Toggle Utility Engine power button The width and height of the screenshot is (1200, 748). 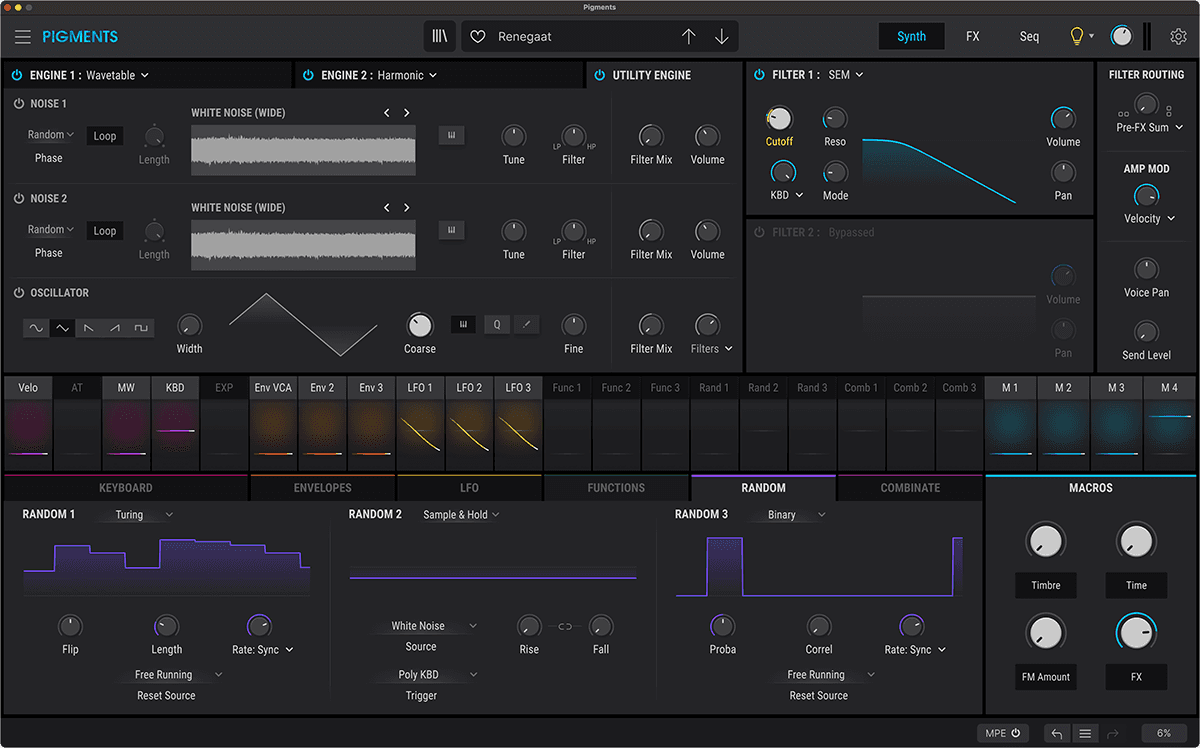pyautogui.click(x=600, y=75)
